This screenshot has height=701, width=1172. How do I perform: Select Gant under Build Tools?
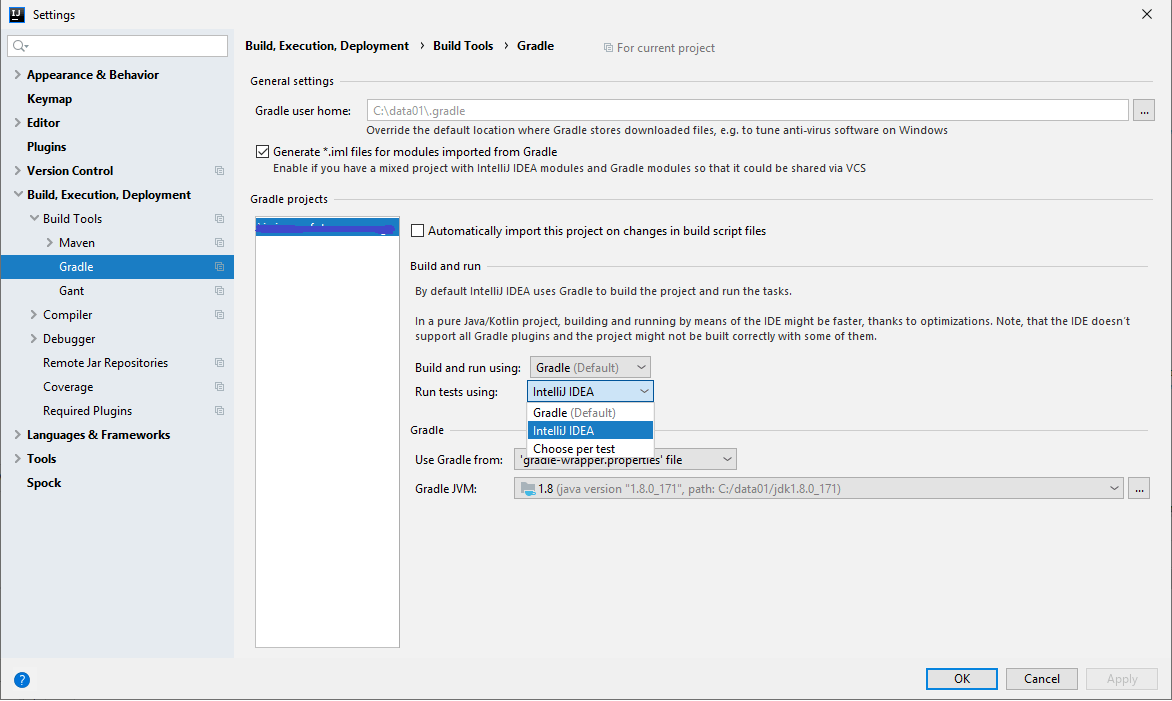[71, 291]
